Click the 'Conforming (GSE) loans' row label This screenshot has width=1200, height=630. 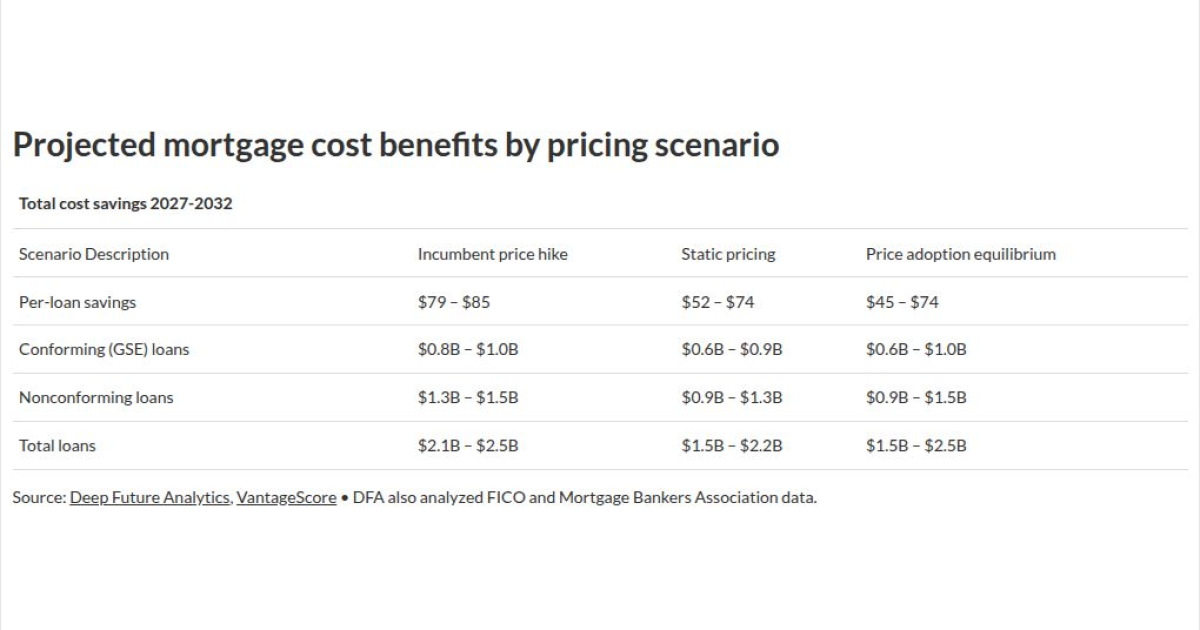(x=104, y=350)
